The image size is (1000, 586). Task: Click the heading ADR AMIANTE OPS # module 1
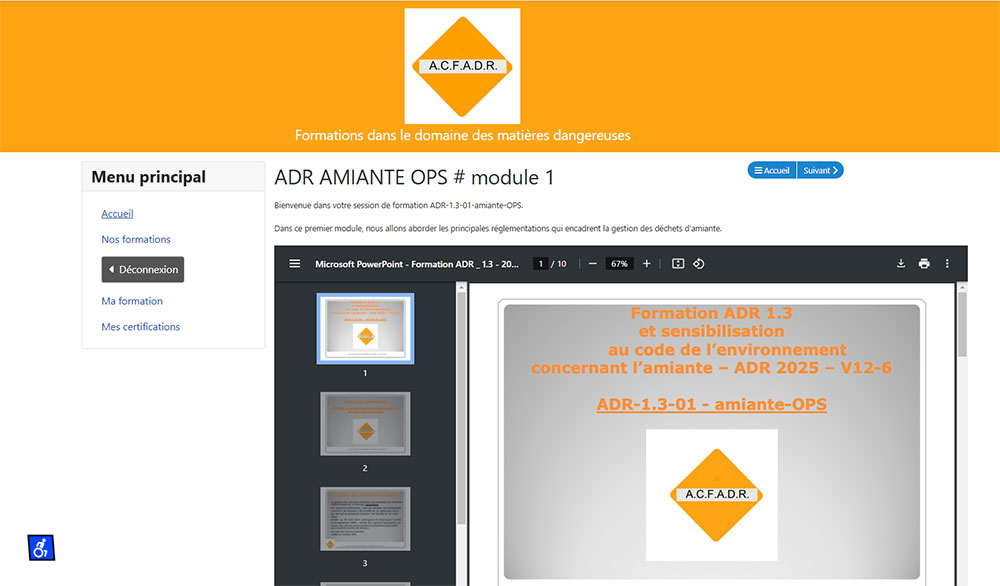(414, 177)
